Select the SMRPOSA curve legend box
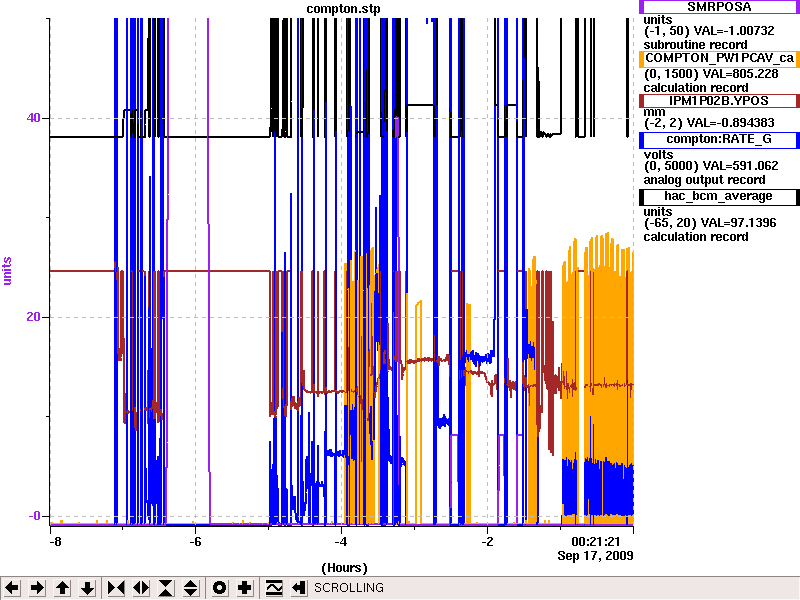The width and height of the screenshot is (800, 600). (x=718, y=7)
